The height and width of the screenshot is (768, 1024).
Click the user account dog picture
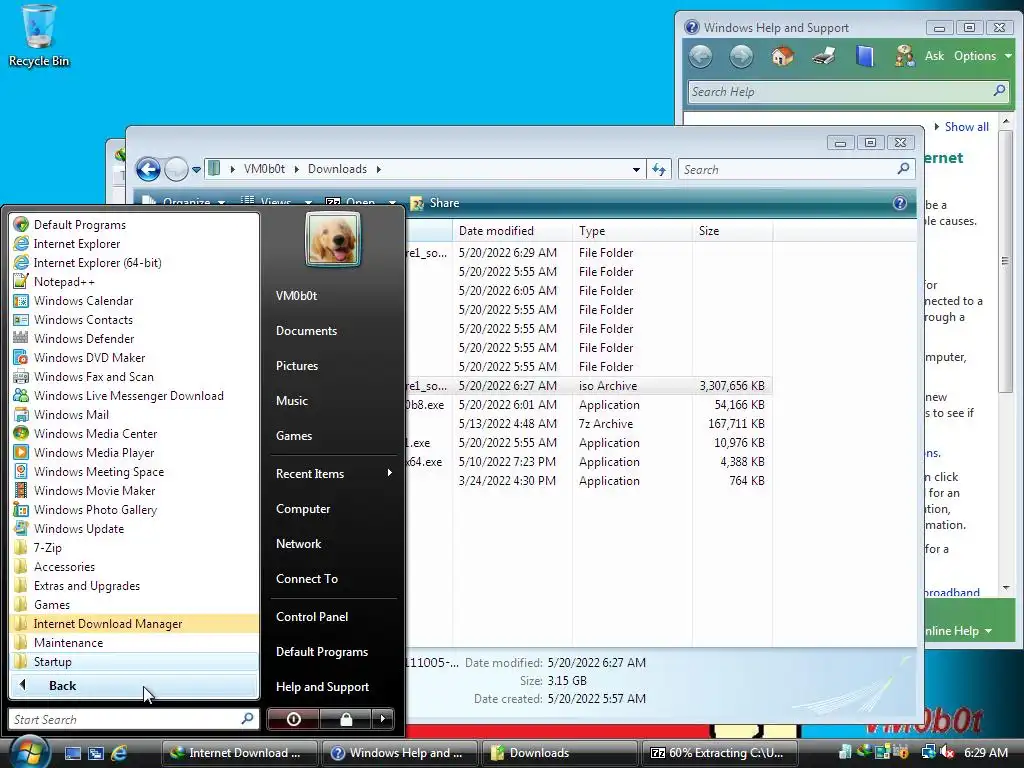point(333,240)
